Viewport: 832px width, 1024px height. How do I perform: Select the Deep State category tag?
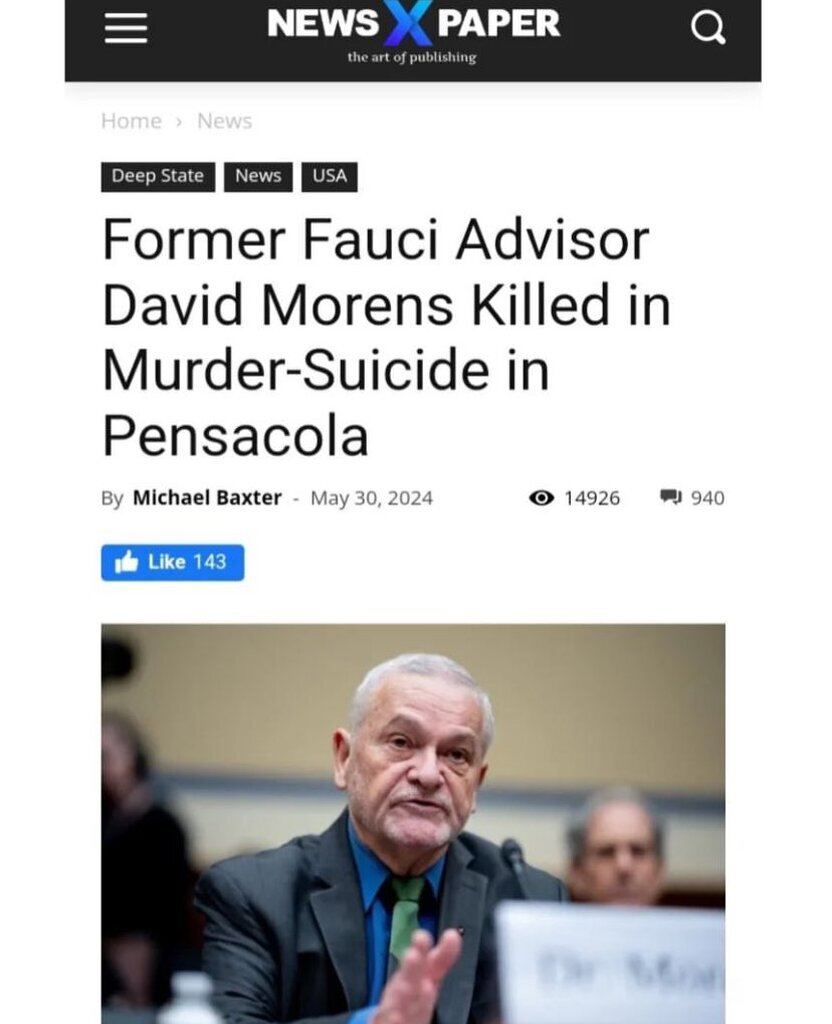tap(158, 176)
